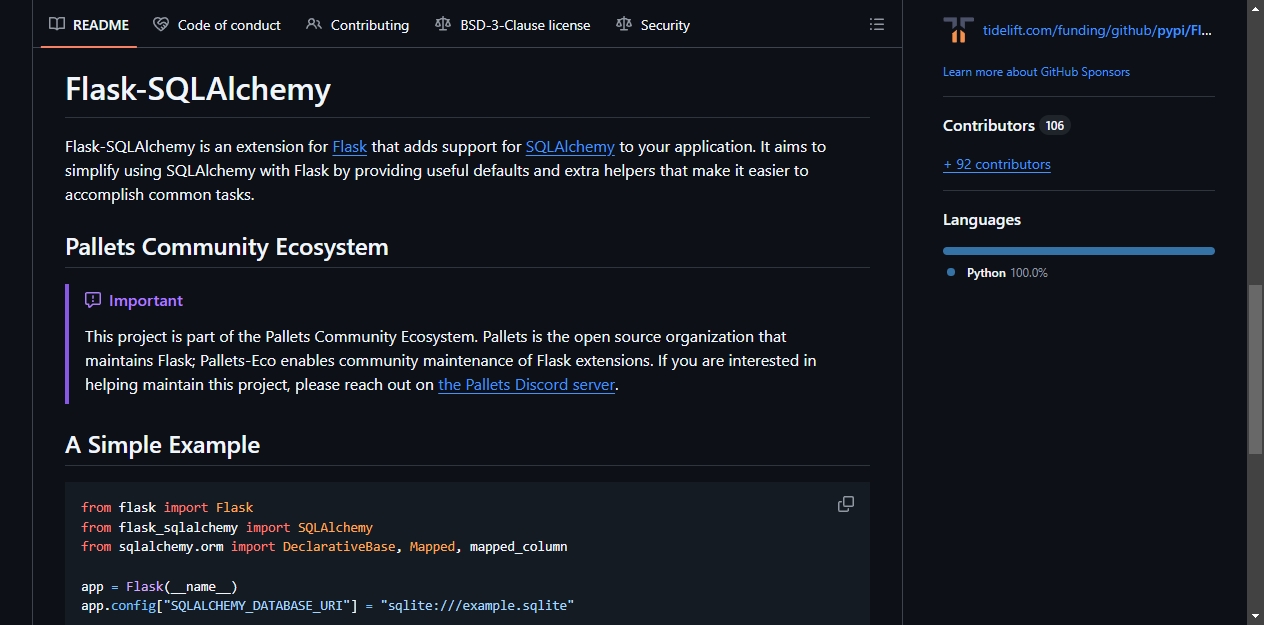
Task: Follow the Flask link
Action: 350,146
